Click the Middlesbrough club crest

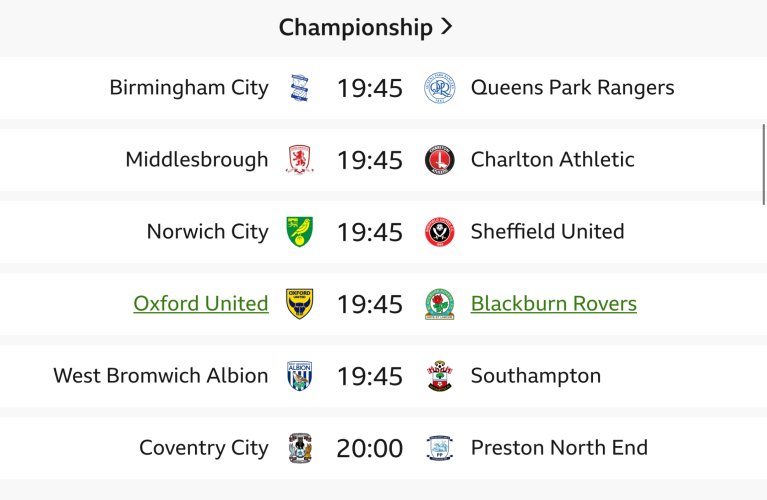pyautogui.click(x=299, y=160)
